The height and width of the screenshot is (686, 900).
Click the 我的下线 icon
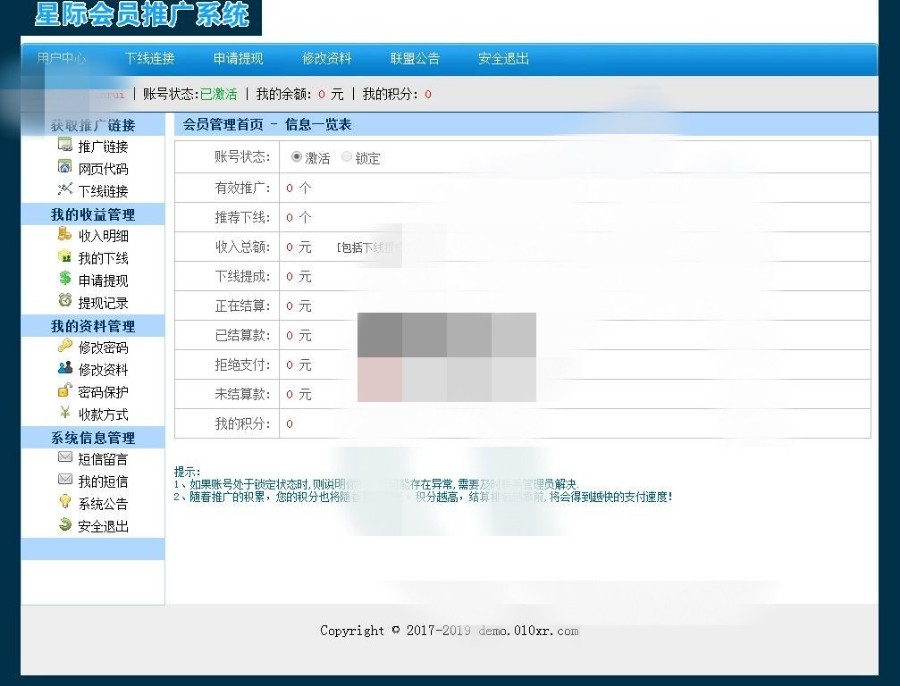point(65,257)
